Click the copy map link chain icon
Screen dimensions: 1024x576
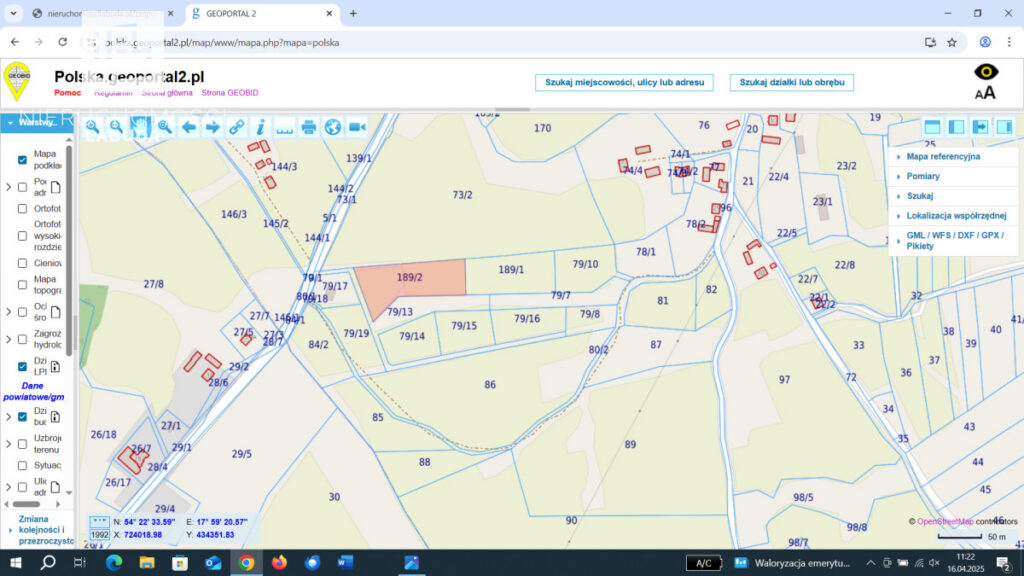[x=236, y=127]
